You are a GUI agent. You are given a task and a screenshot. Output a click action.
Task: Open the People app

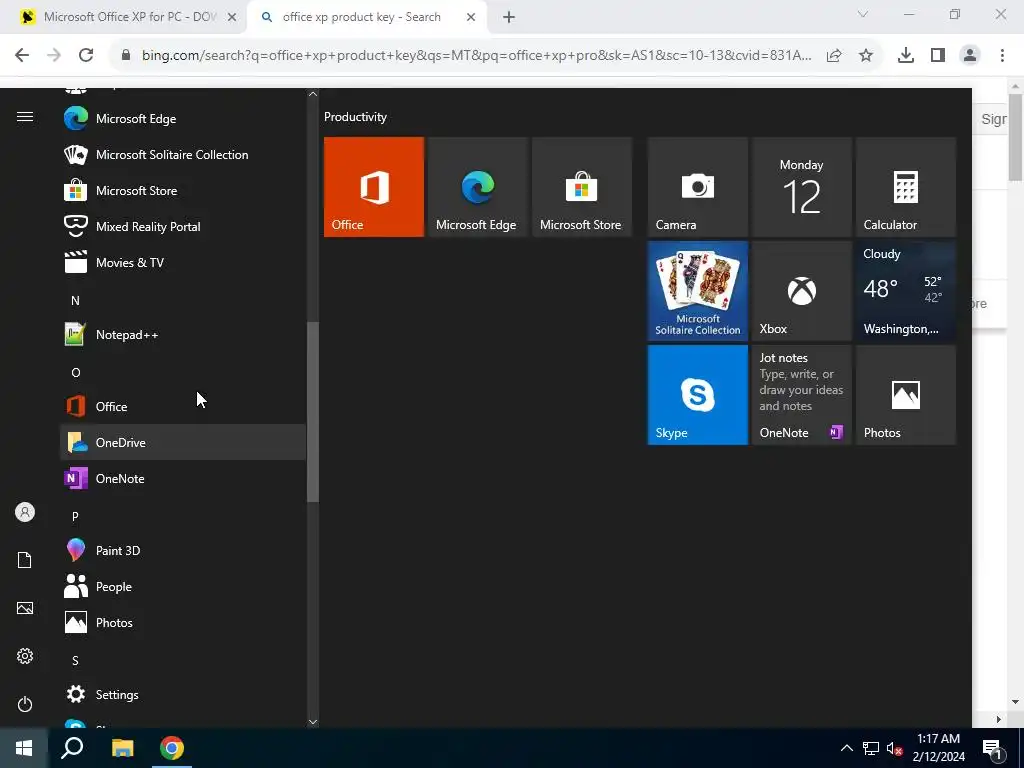coord(183,586)
